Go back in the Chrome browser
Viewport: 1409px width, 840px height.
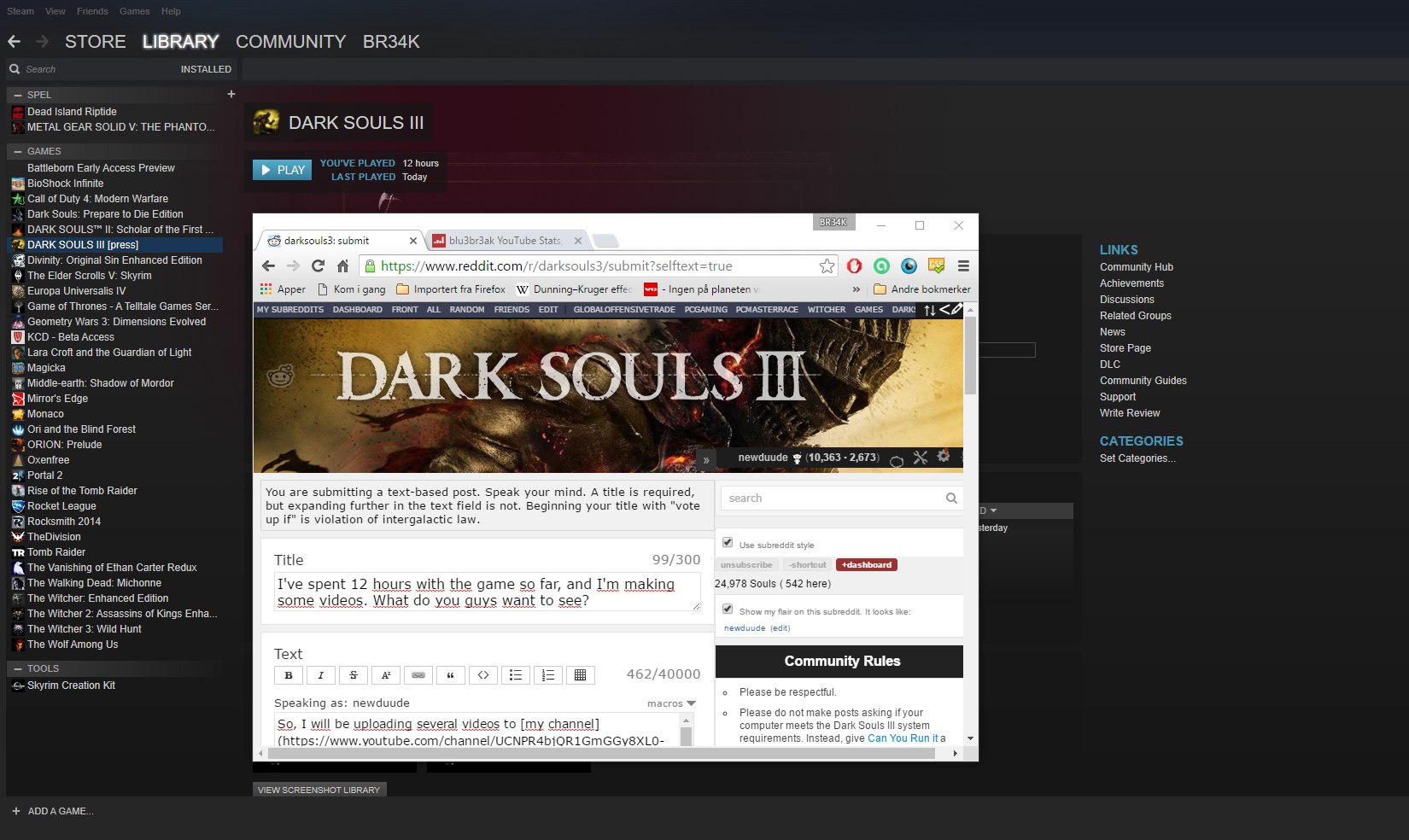coord(268,265)
